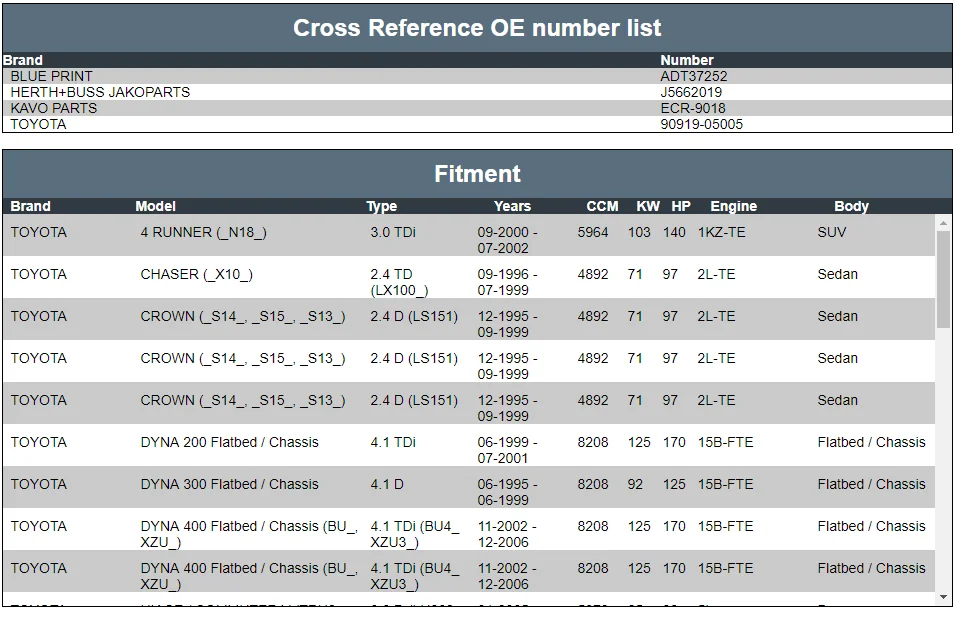The image size is (961, 635).
Task: Select the 92 KW value
Action: 635,484
